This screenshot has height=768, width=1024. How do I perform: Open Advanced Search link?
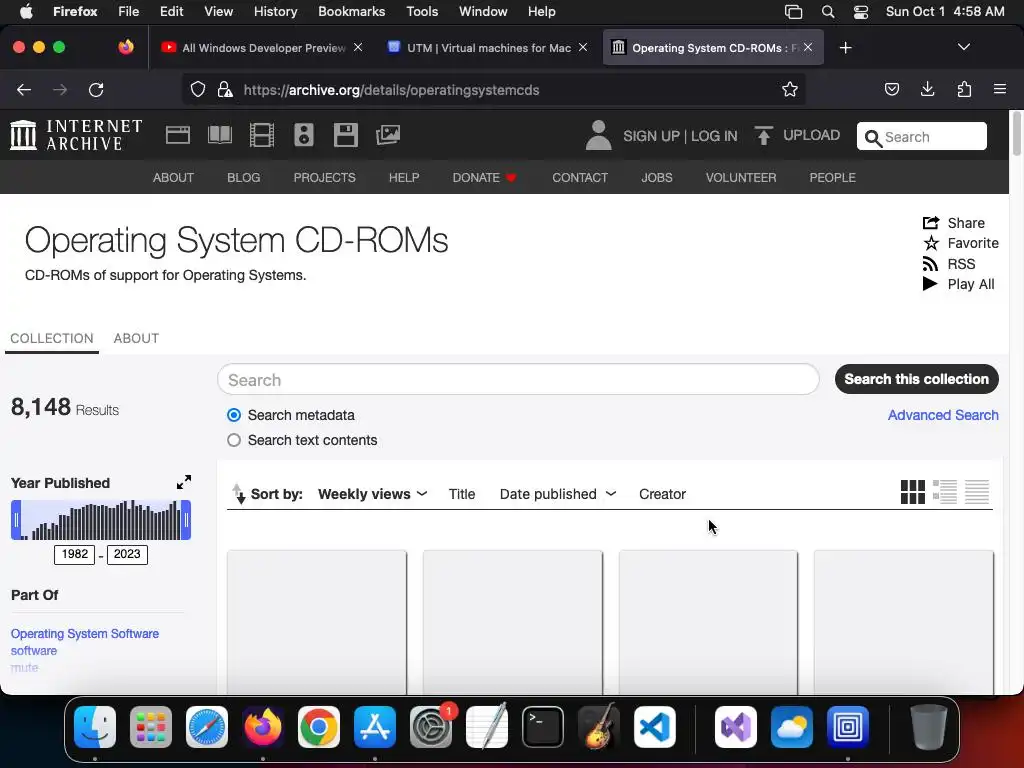(x=942, y=415)
